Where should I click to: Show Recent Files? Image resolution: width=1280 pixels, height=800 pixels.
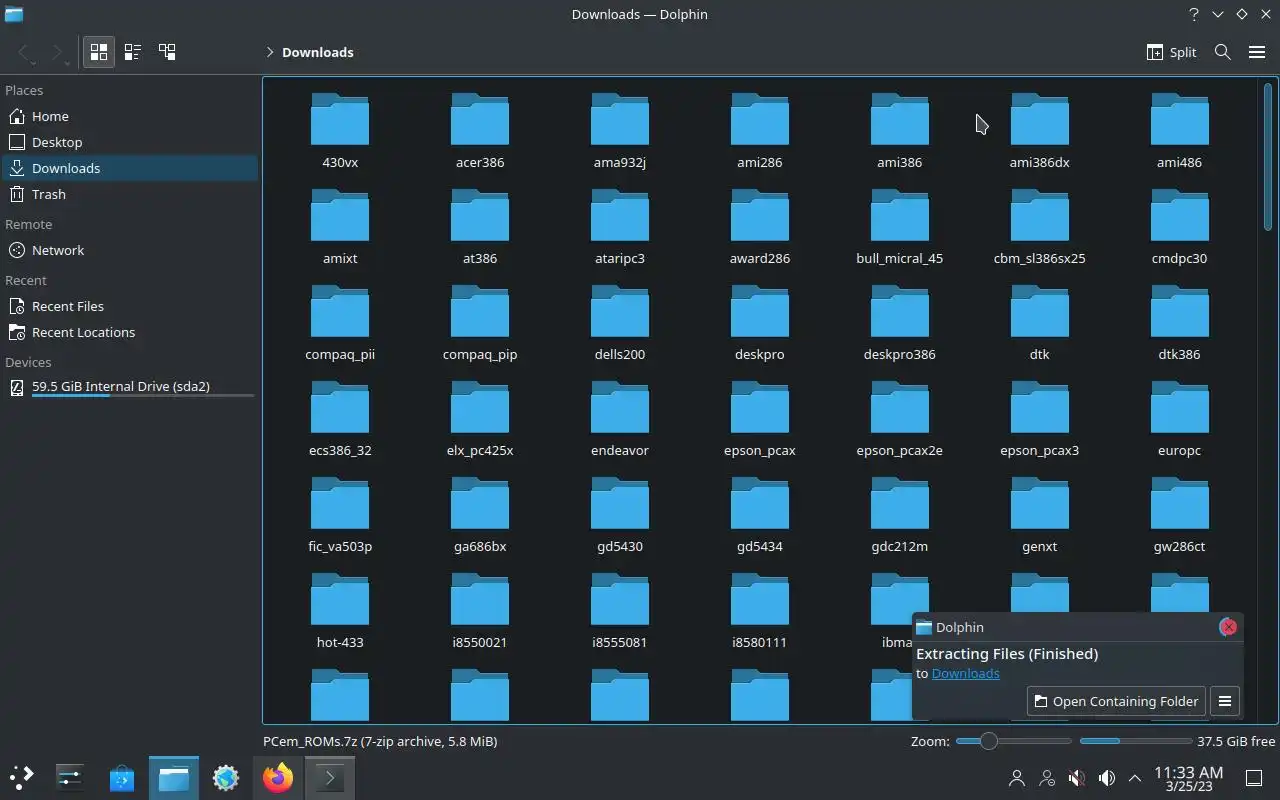point(130,306)
